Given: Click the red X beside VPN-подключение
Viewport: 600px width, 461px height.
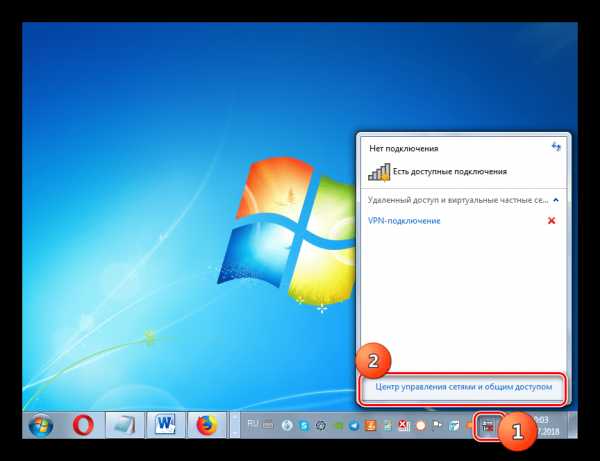Looking at the screenshot, I should click(551, 221).
